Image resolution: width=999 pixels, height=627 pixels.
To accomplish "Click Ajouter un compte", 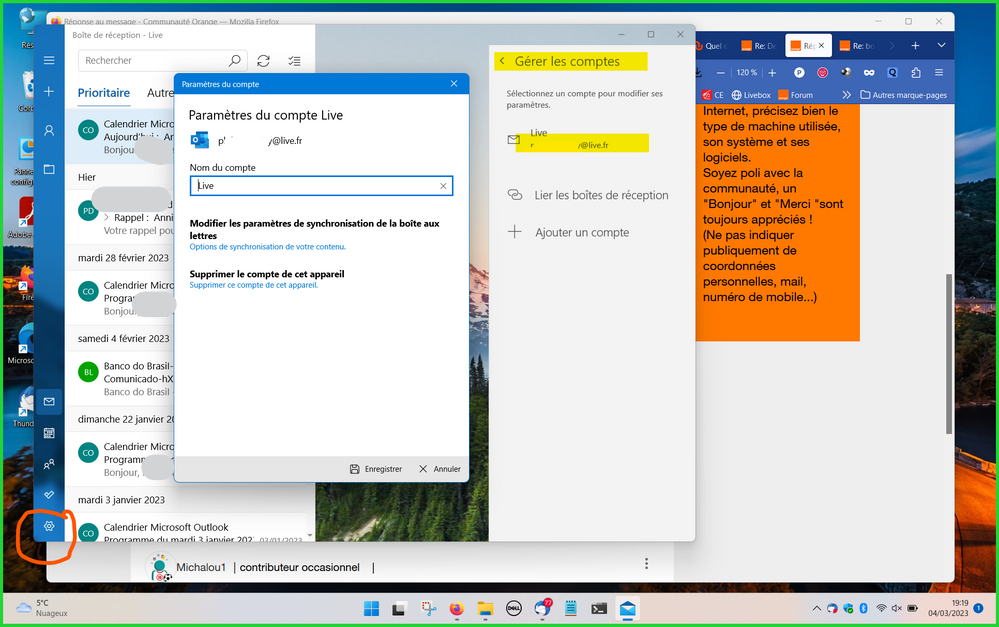I will tap(581, 232).
